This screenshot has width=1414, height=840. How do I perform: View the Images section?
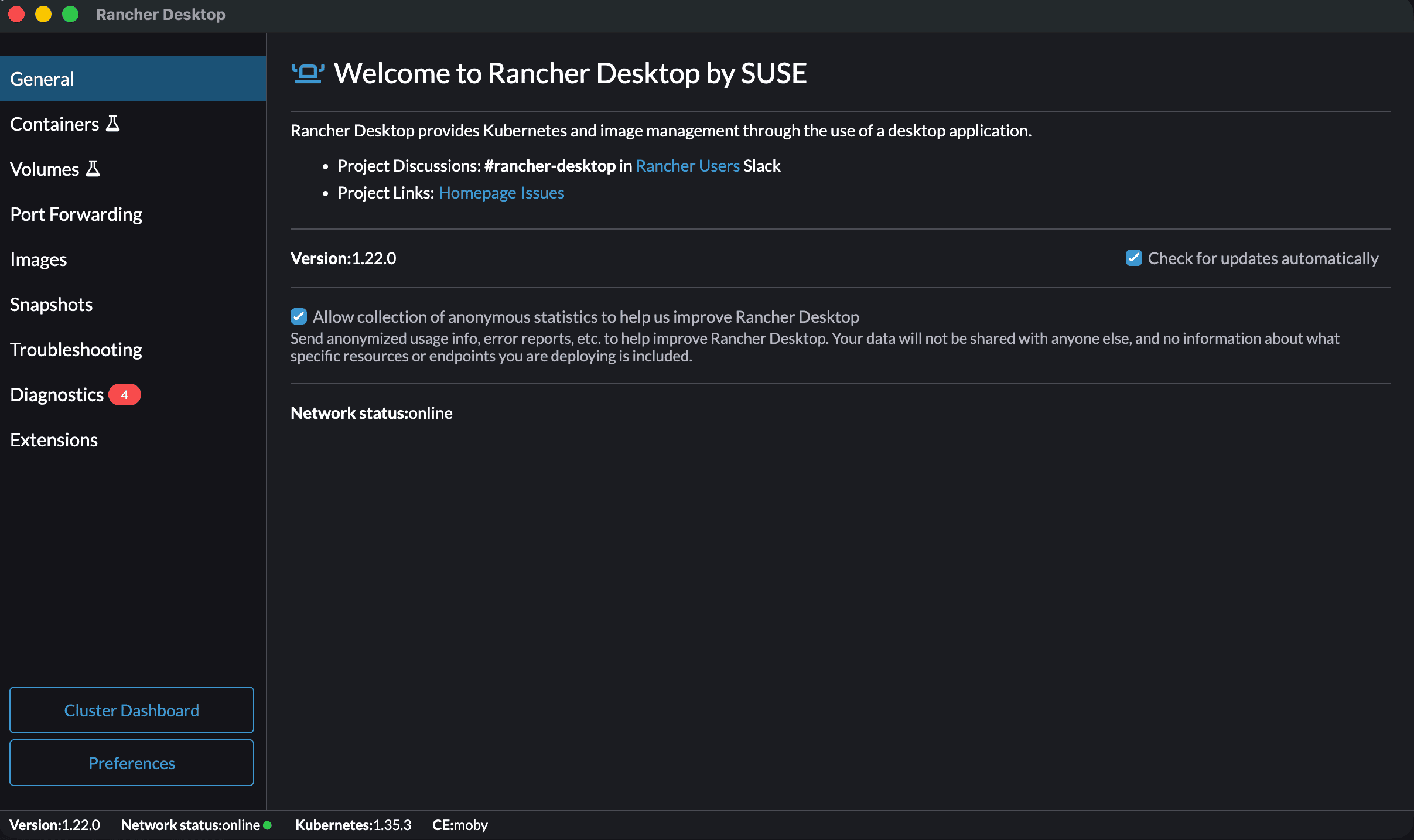[x=38, y=259]
